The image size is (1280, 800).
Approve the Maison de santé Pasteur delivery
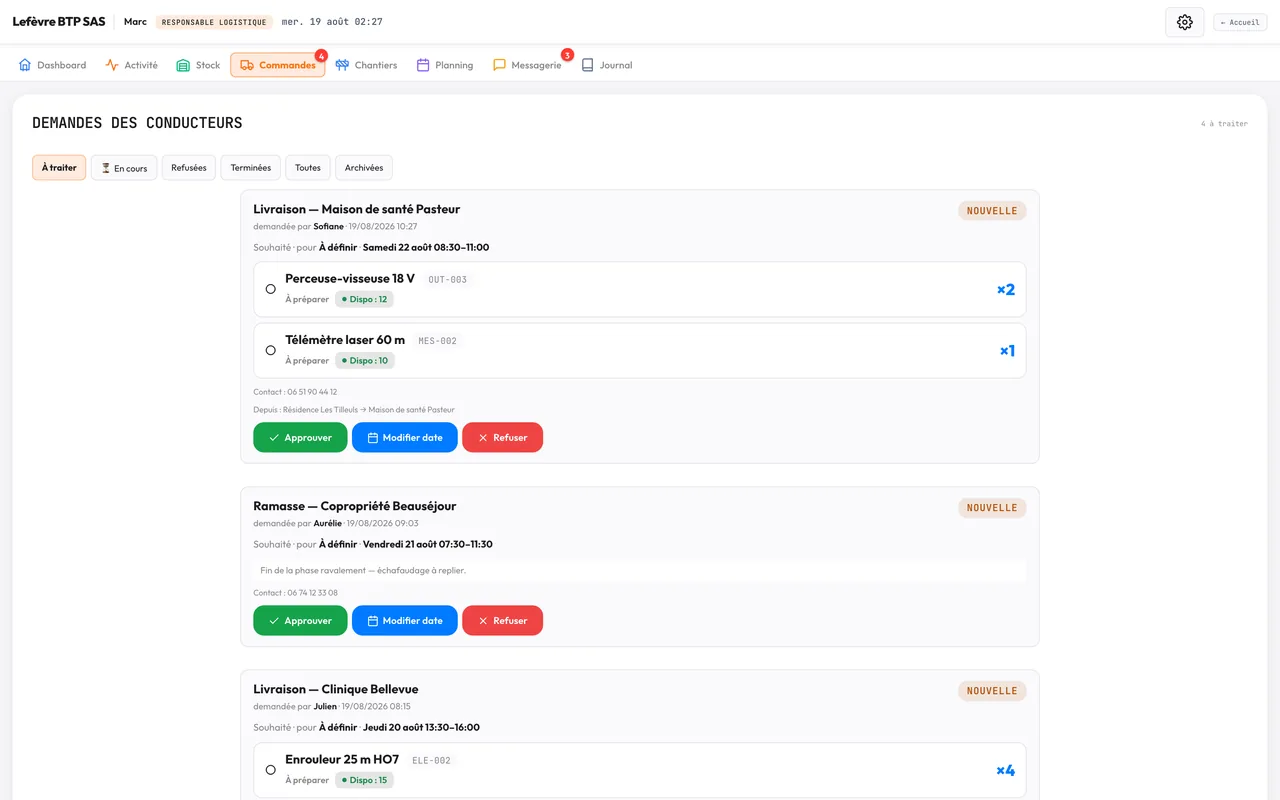coord(300,437)
